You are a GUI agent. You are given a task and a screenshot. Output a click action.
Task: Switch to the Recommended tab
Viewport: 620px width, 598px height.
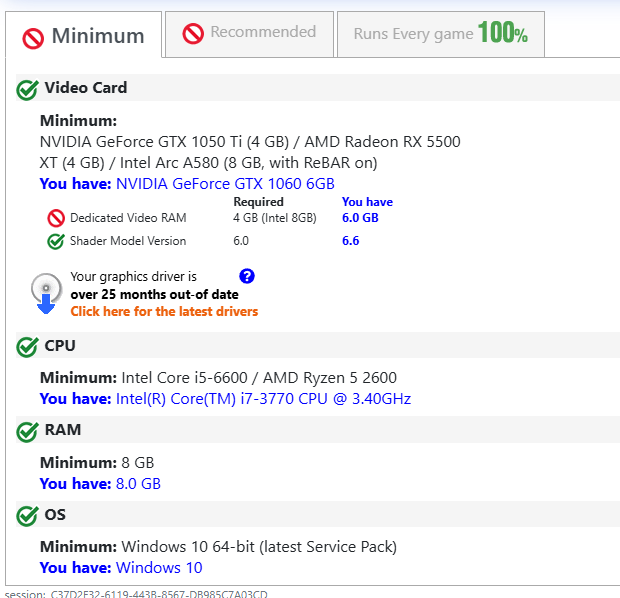coord(249,34)
